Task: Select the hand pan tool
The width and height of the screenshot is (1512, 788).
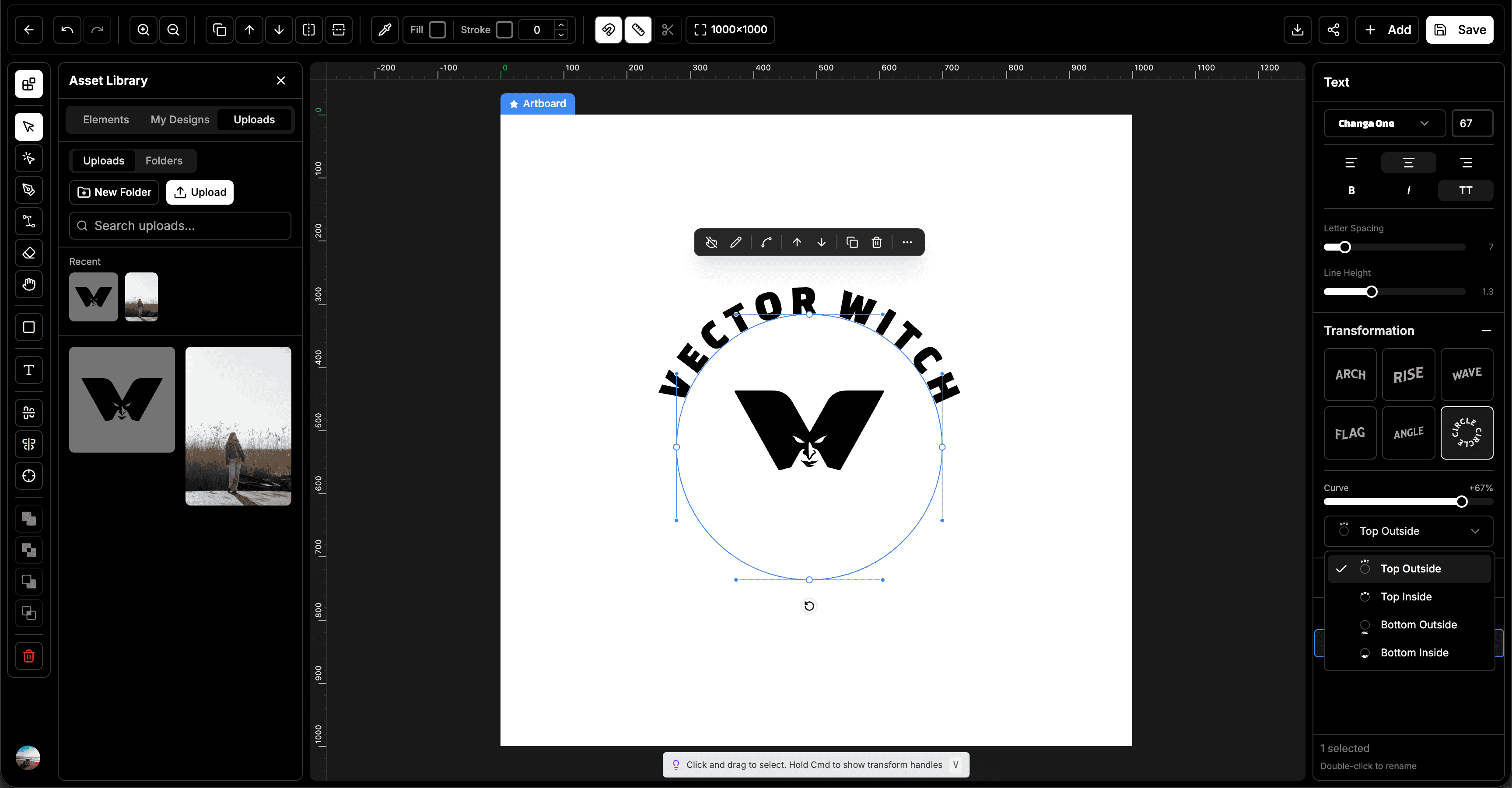Action: coord(29,285)
